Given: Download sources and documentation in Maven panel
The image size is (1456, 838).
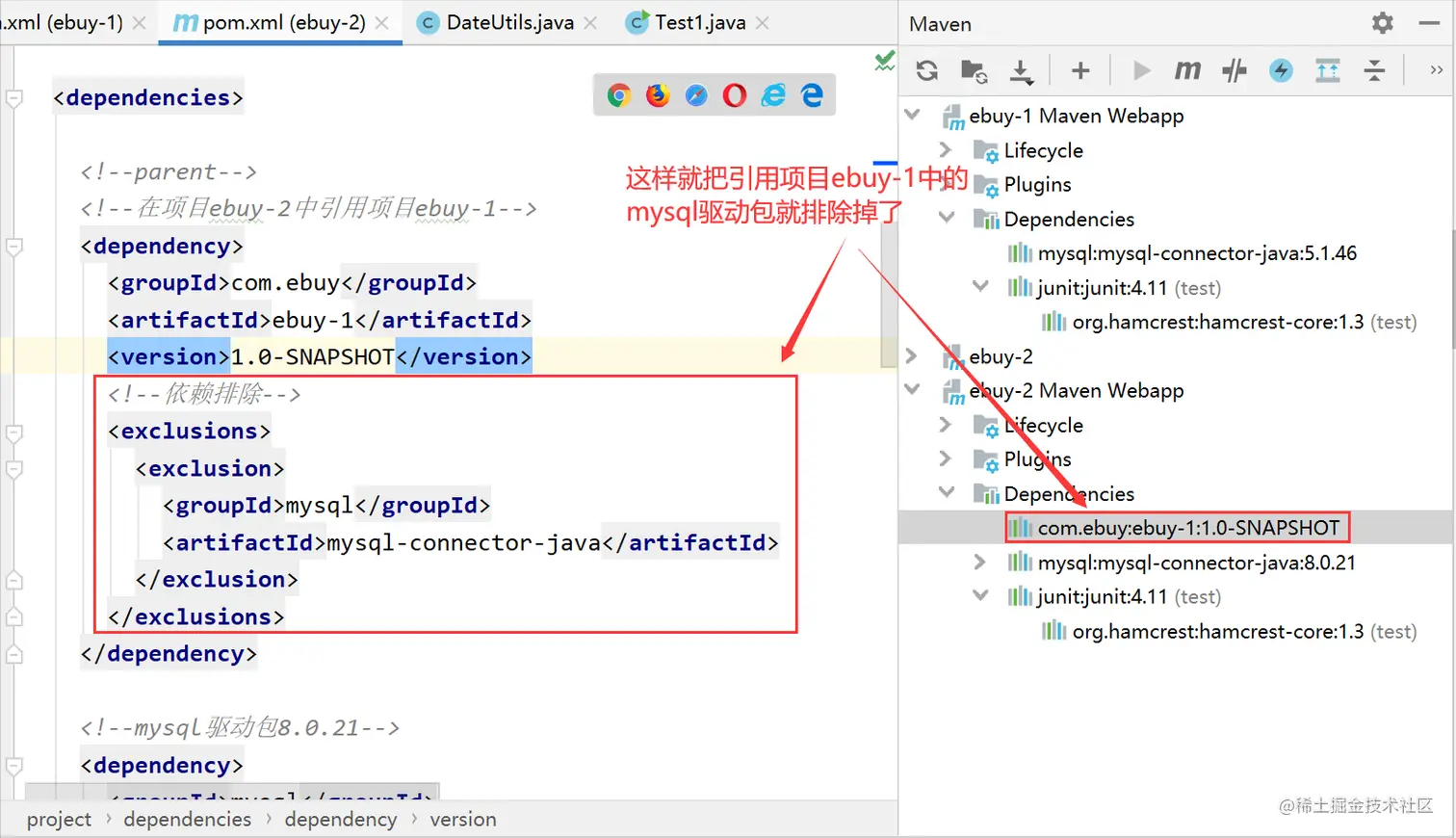Looking at the screenshot, I should coord(1021,70).
